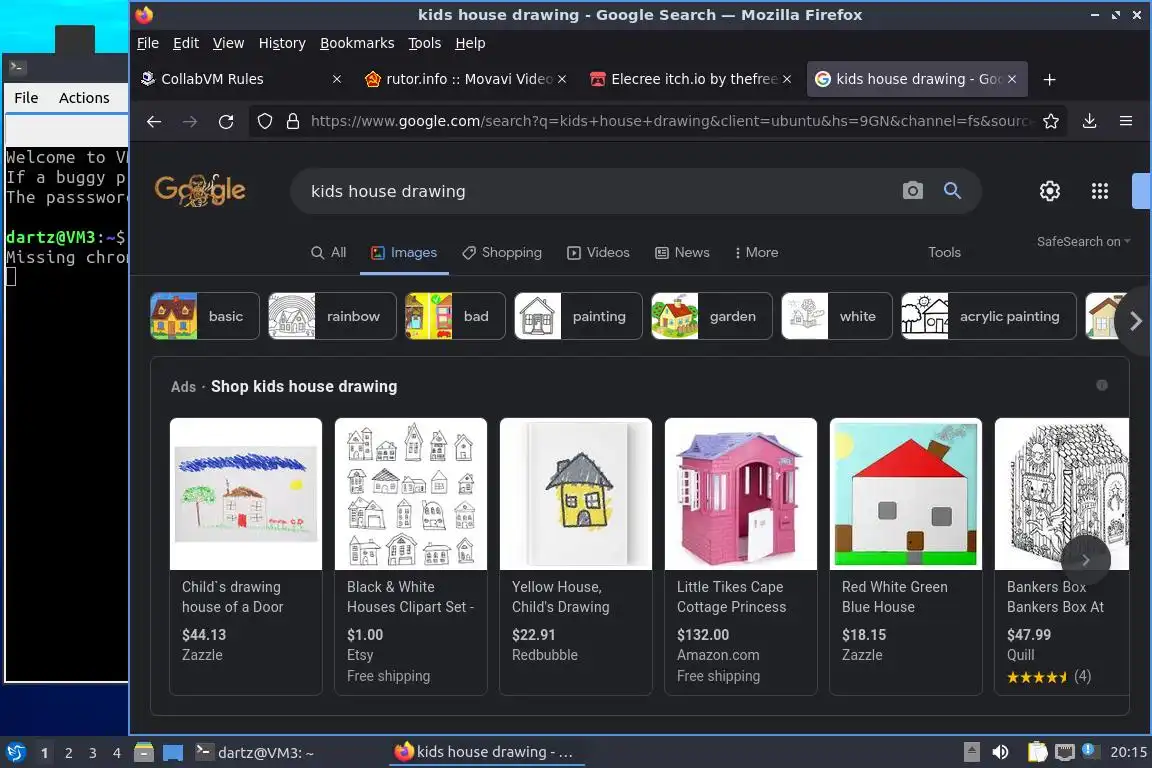Filter images by the white chip
The height and width of the screenshot is (768, 1152).
(x=837, y=316)
